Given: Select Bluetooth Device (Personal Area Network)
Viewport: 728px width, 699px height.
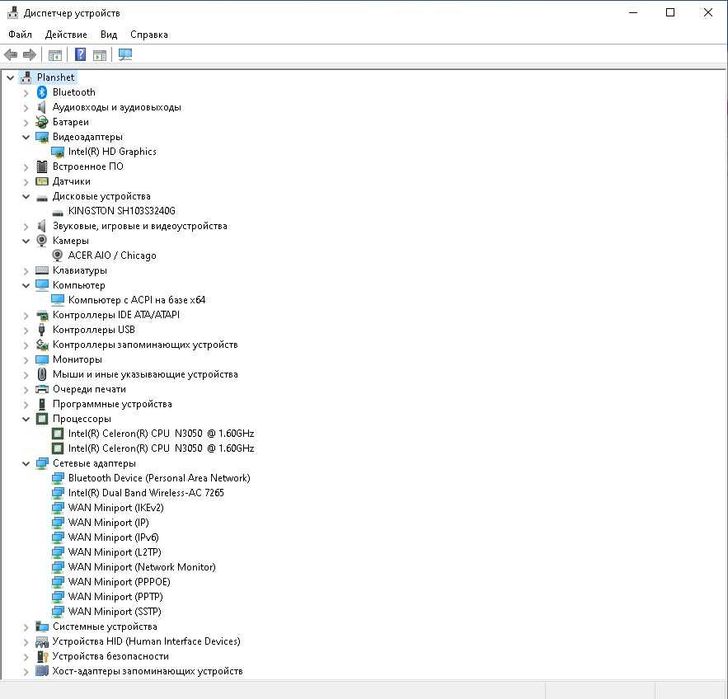Looking at the screenshot, I should pos(159,478).
